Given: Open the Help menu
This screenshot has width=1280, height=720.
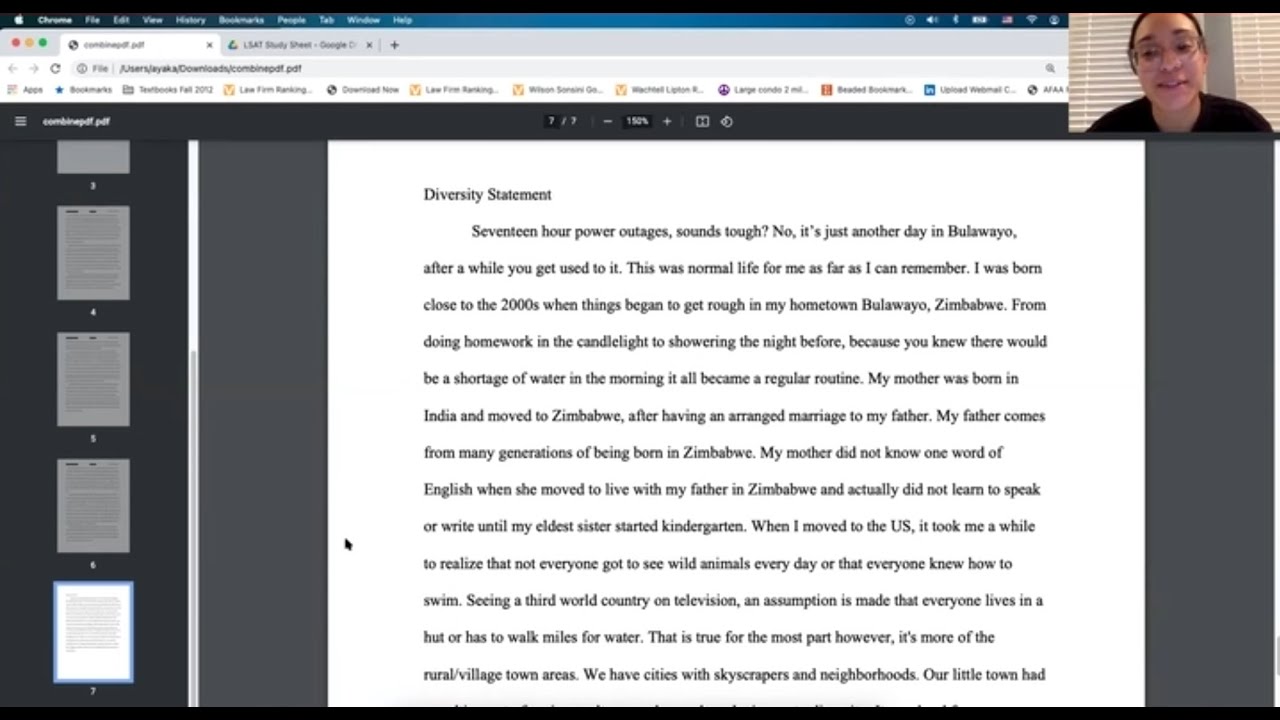Looking at the screenshot, I should coord(402,20).
